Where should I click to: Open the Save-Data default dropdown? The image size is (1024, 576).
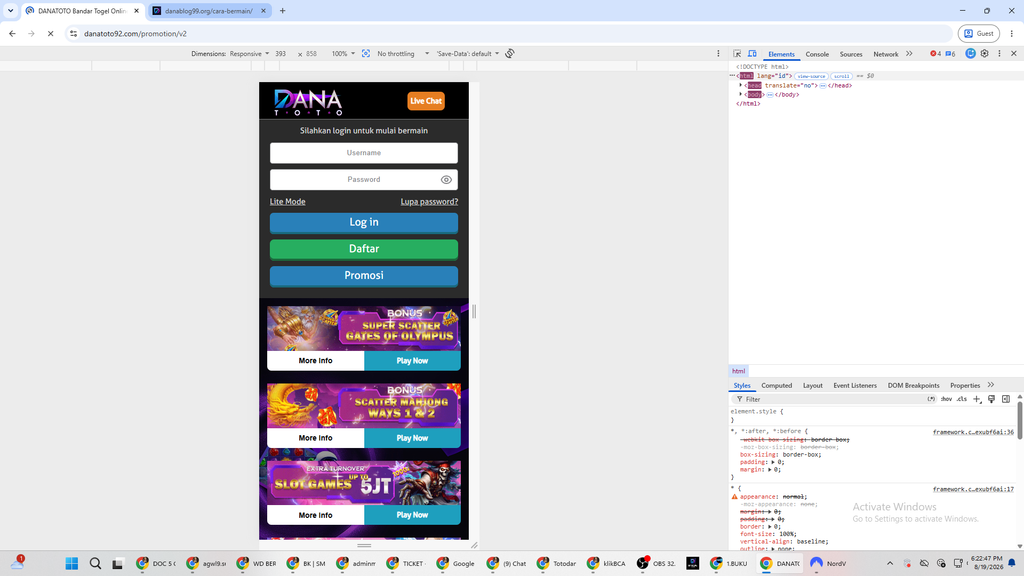(x=468, y=54)
